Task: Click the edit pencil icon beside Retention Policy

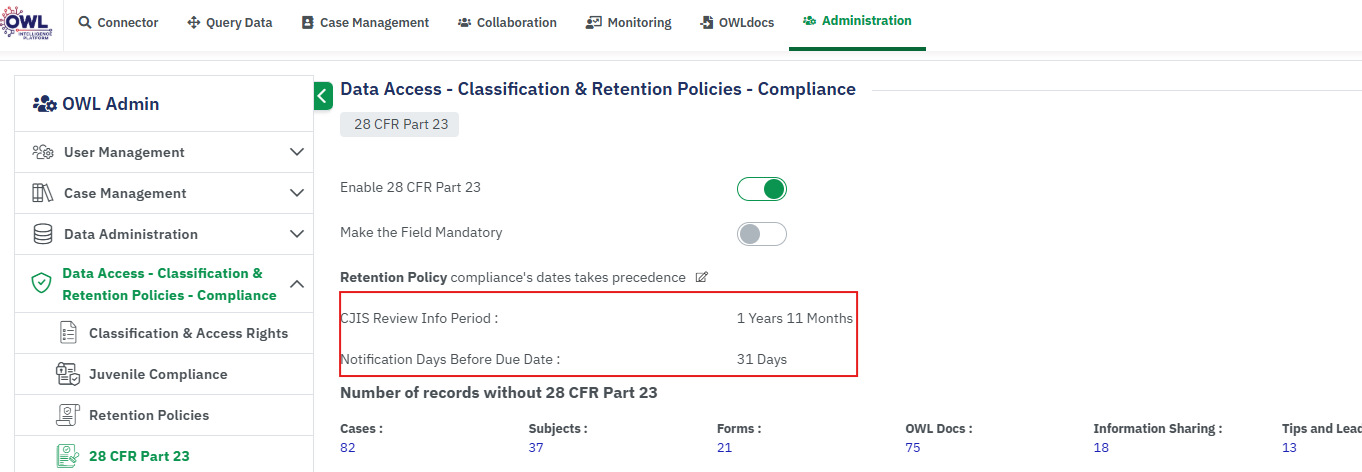Action: click(702, 277)
